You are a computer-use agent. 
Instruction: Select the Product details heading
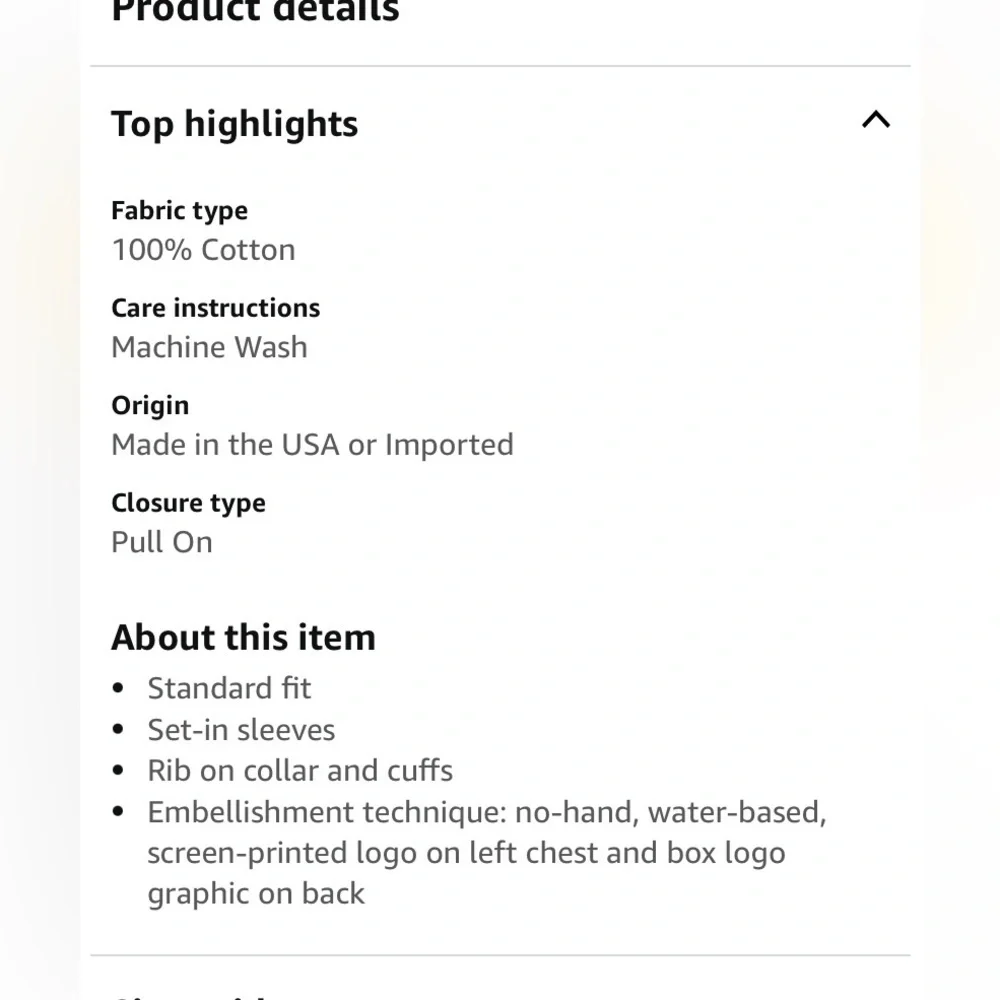tap(255, 11)
